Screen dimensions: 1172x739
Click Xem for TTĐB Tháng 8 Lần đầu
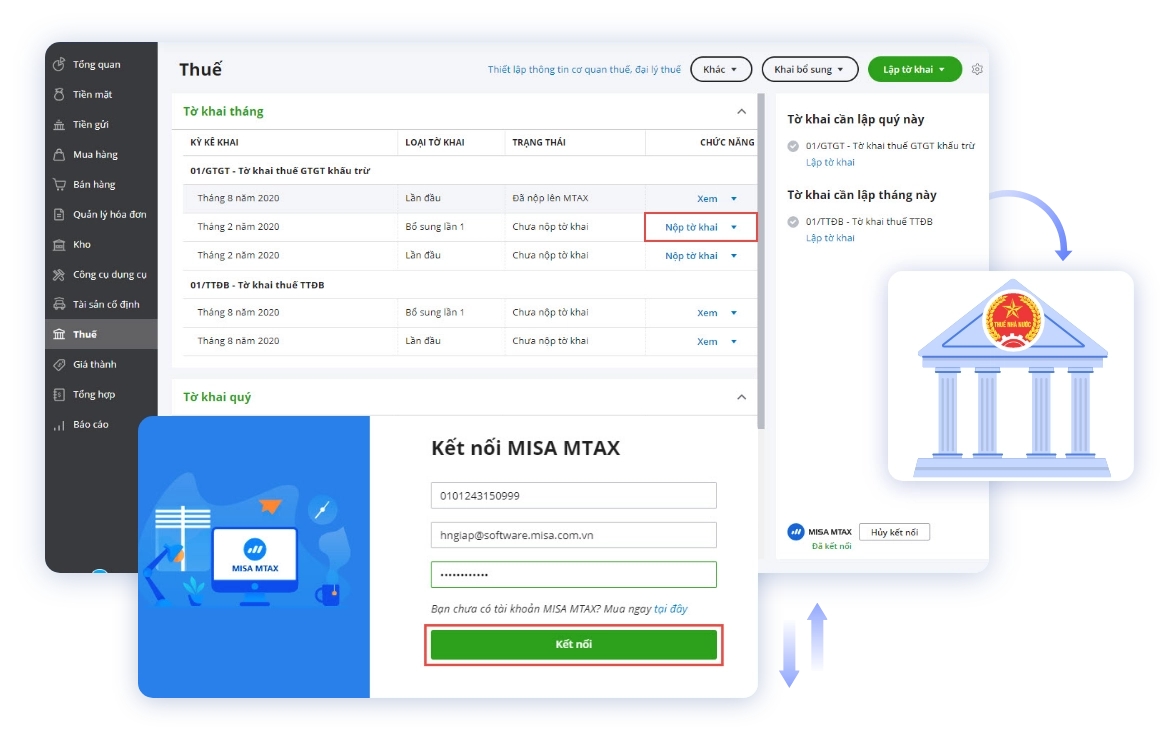707,341
